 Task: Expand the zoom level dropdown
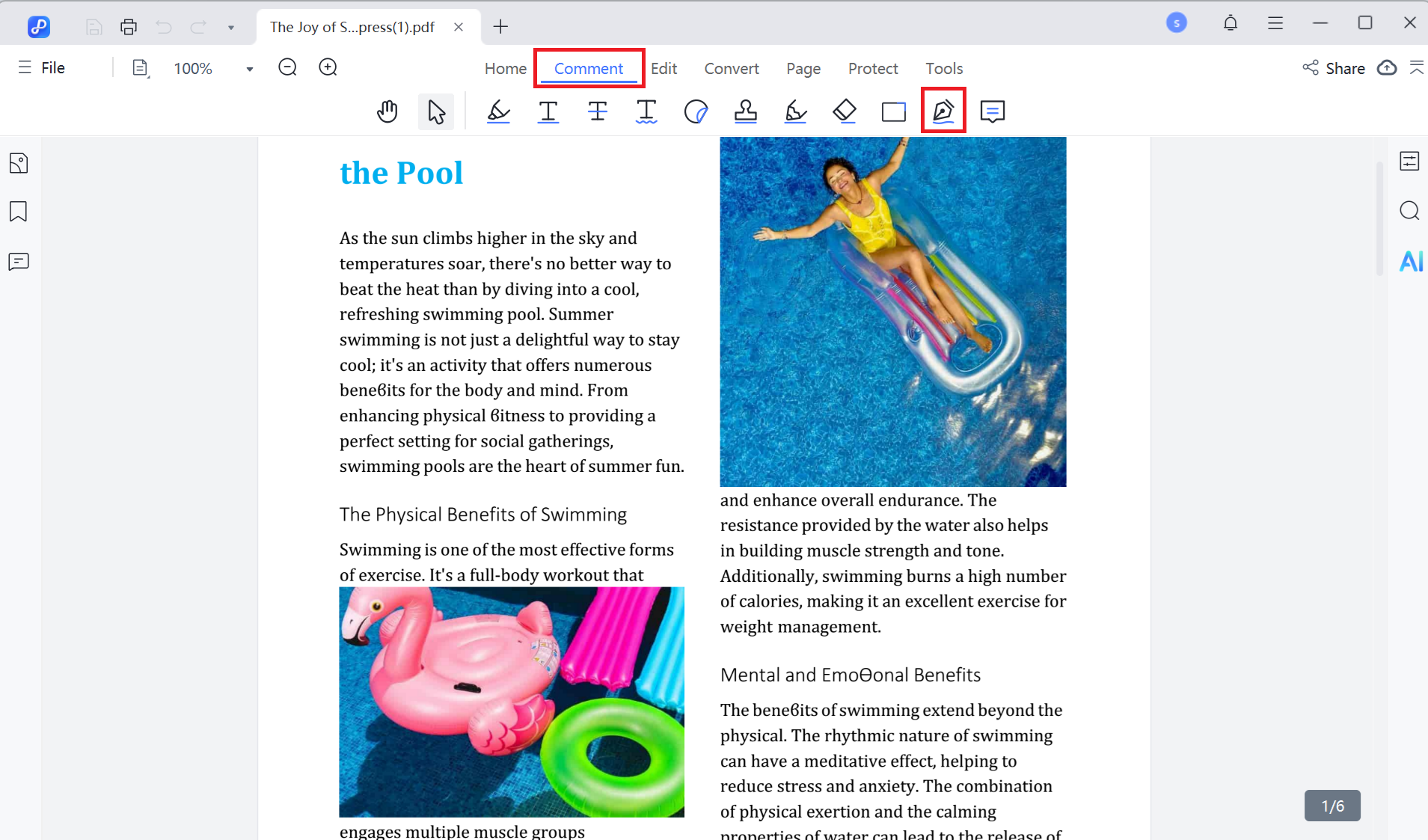(250, 69)
